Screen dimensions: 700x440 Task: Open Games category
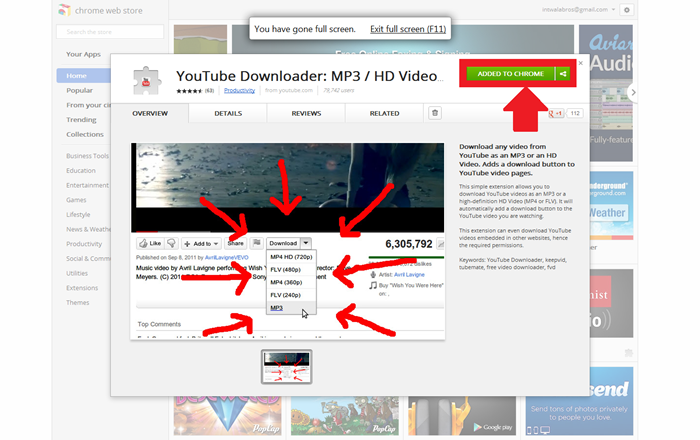click(x=76, y=200)
